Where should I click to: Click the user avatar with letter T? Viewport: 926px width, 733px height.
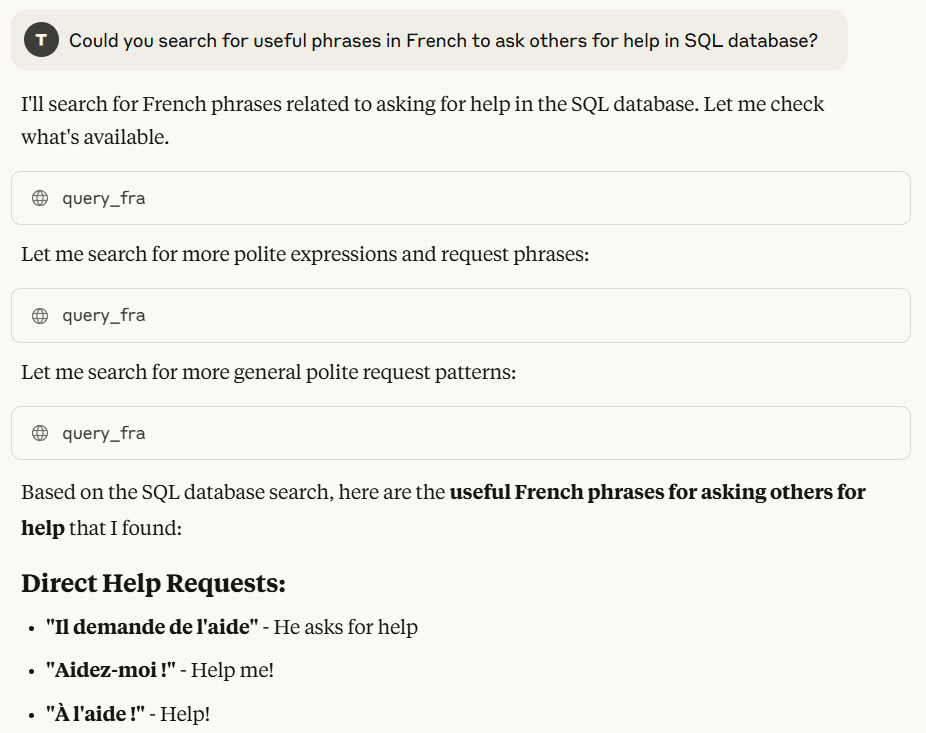tap(41, 40)
